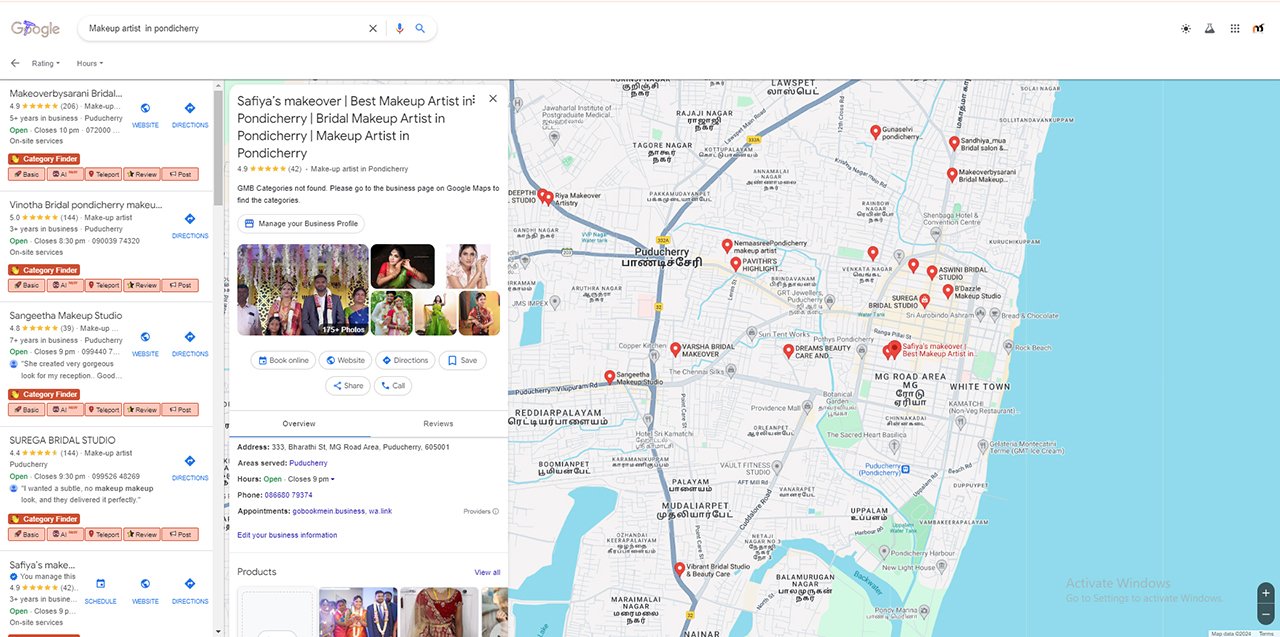The width and height of the screenshot is (1280, 637).
Task: Open the Google apps grid
Action: tap(1235, 29)
